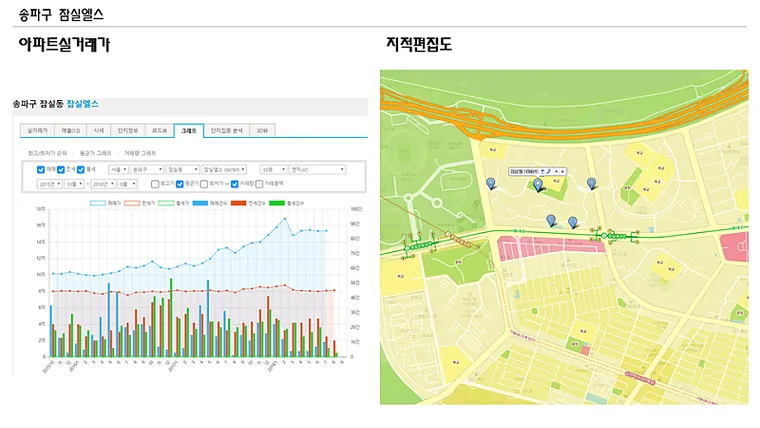
Task: Click the easternmost blue map pin
Action: coord(591,183)
